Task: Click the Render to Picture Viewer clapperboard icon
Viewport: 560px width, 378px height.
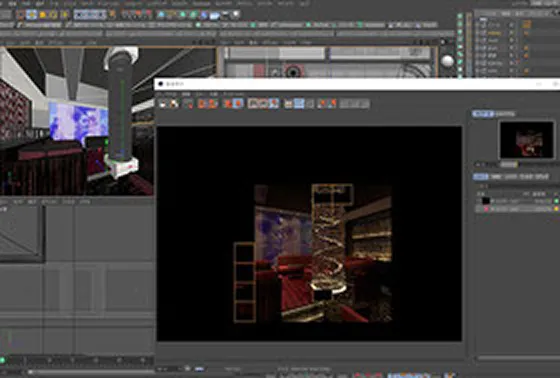Action: tap(138, 15)
